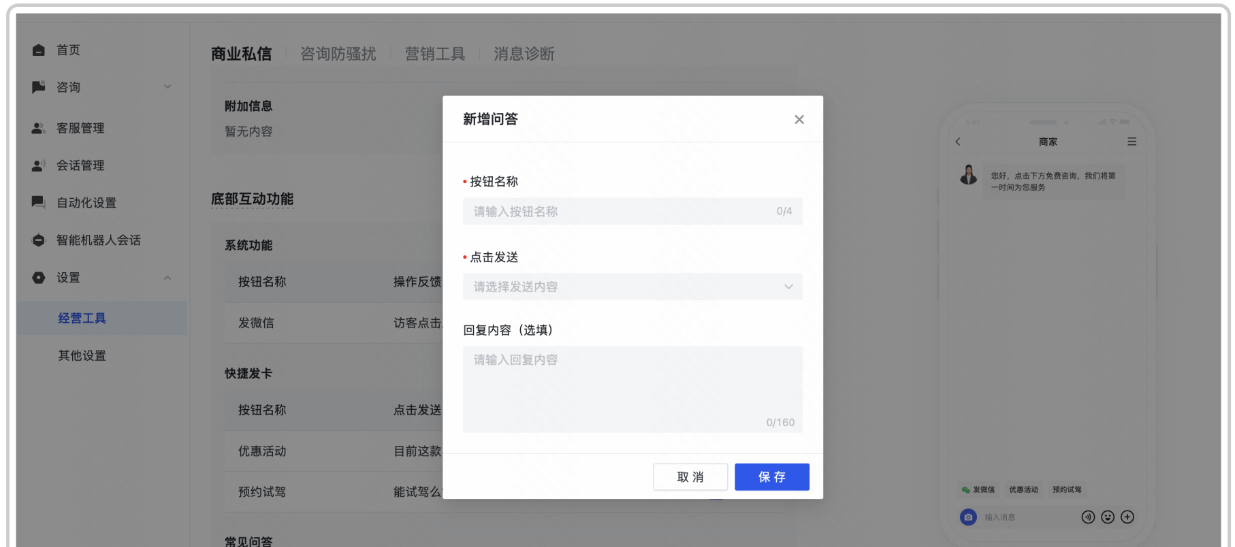The height and width of the screenshot is (547, 1235).
Task: Click the 设置 gear hexagon icon
Action: [39, 277]
